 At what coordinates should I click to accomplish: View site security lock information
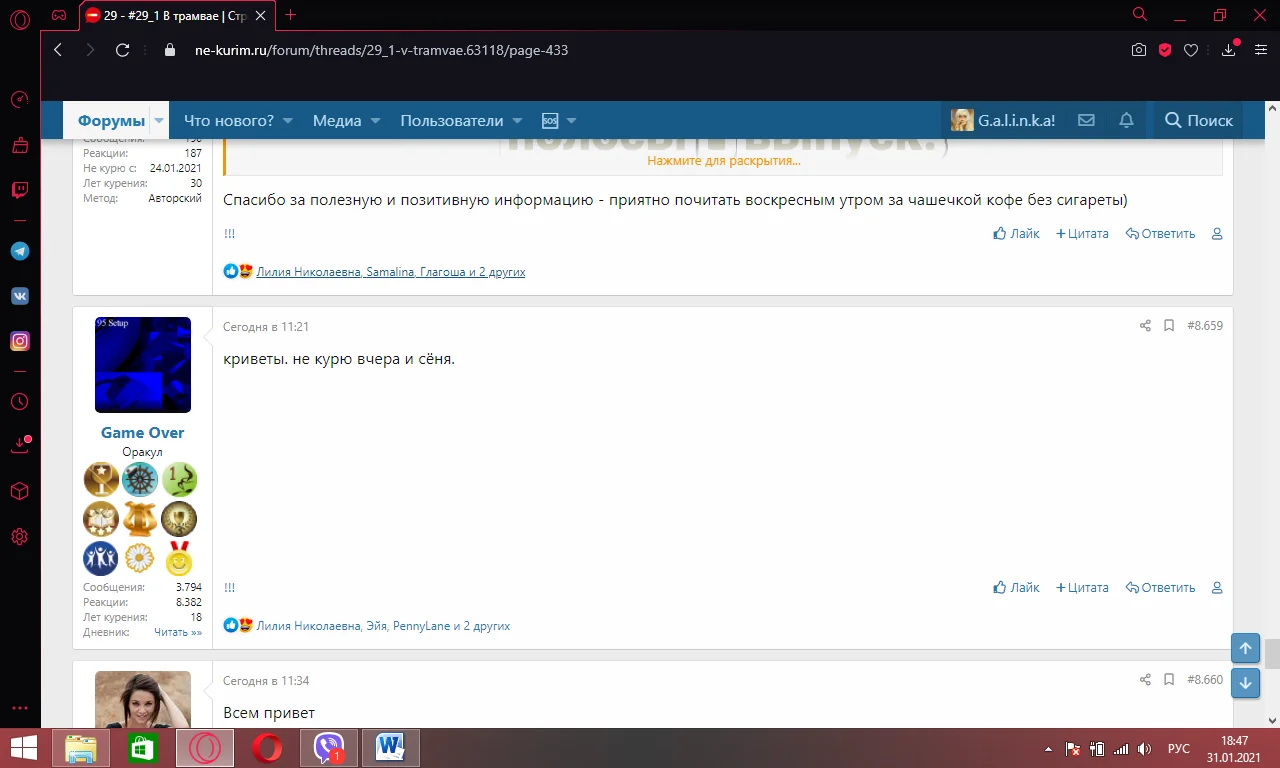[x=169, y=50]
